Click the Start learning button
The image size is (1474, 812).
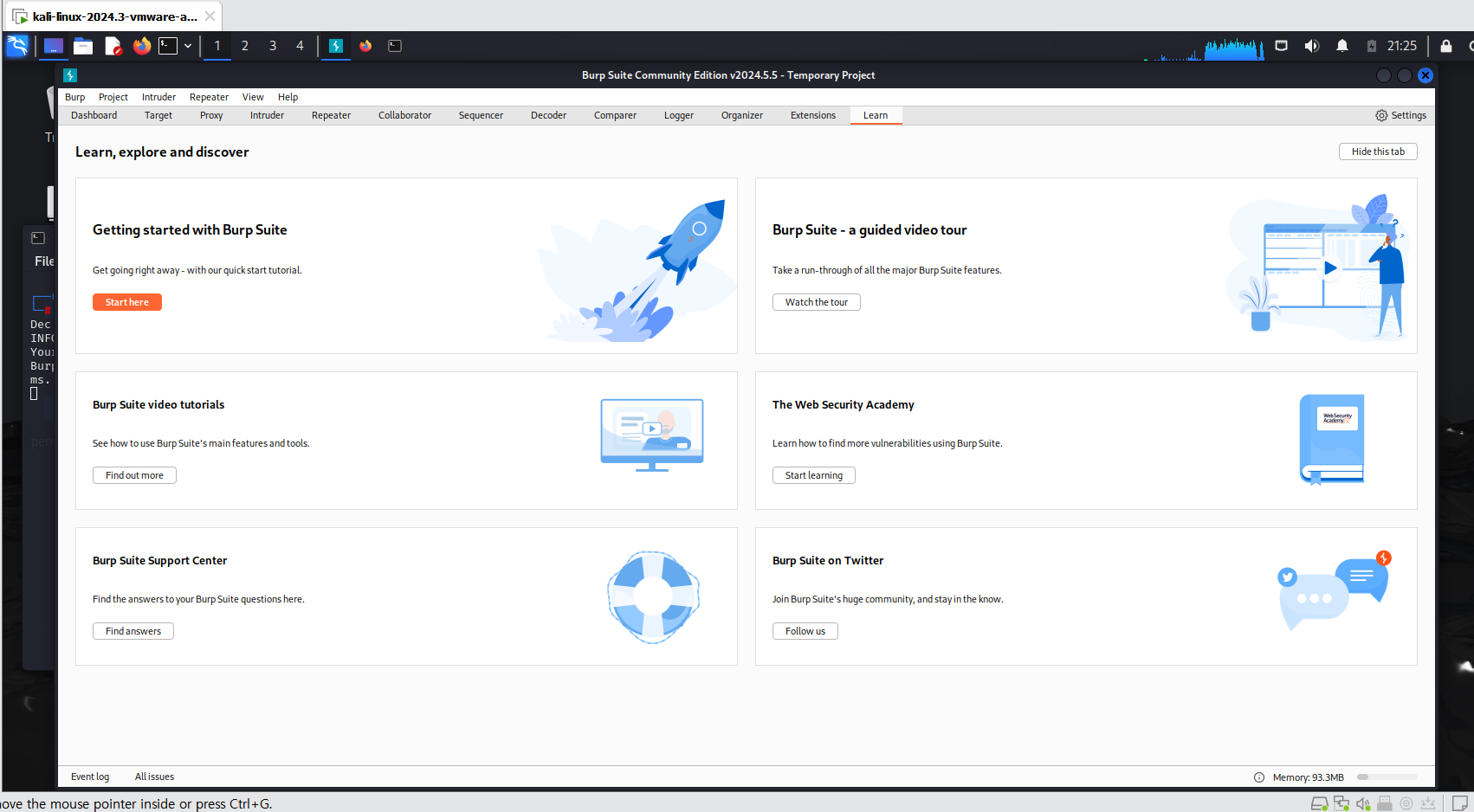click(814, 475)
